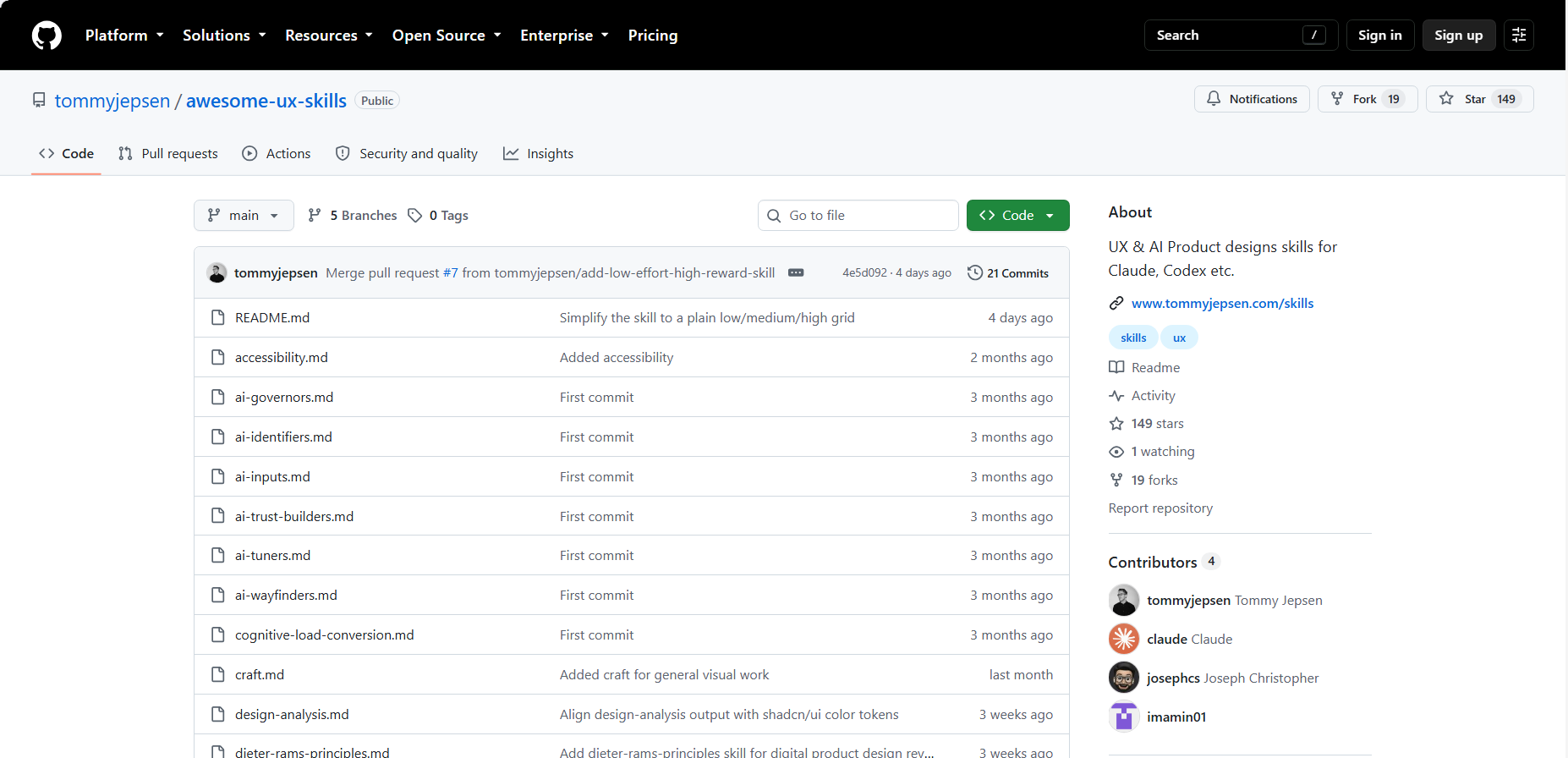
Task: Open the green Code dropdown button
Action: click(1017, 216)
